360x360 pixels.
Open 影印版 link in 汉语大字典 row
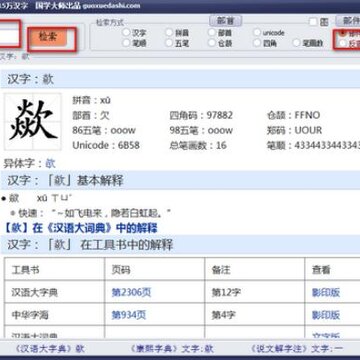tap(326, 292)
